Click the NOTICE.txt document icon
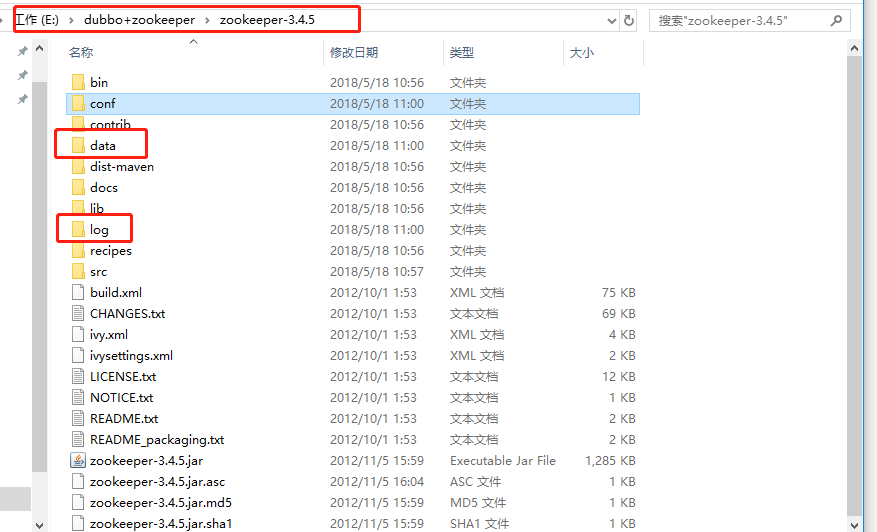This screenshot has height=532, width=877. point(78,397)
